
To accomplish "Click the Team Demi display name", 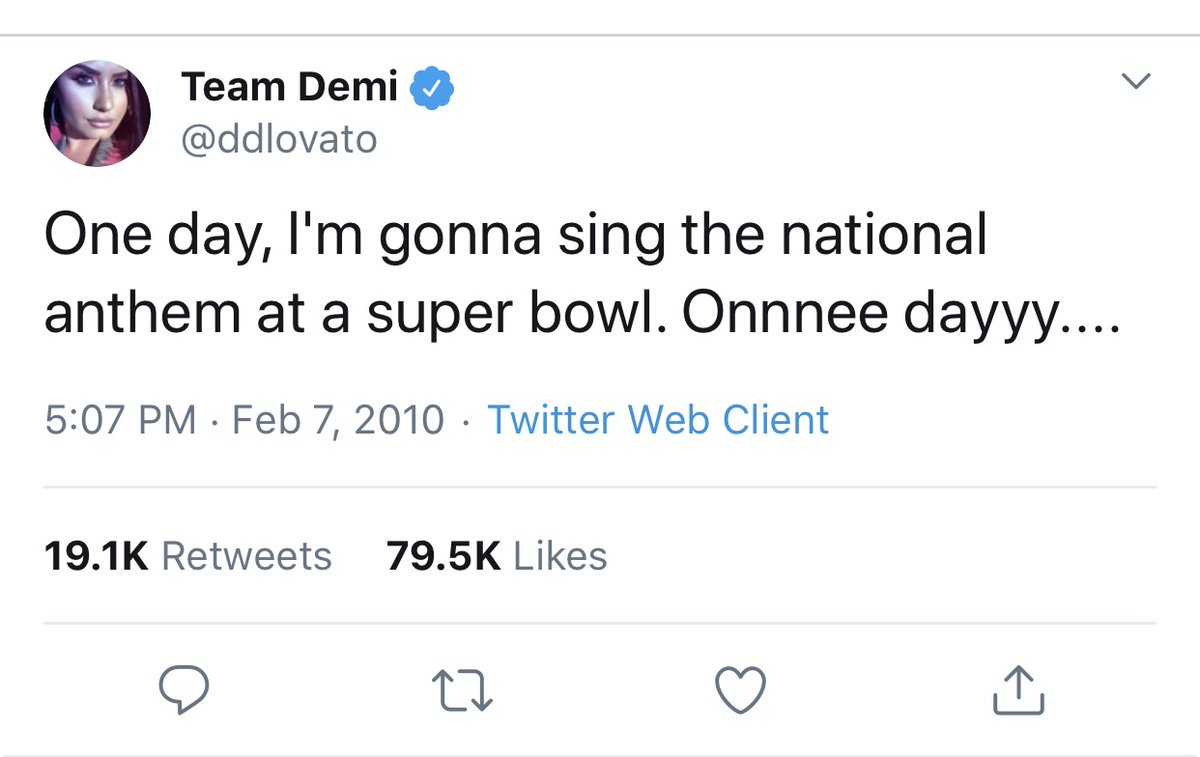I will [x=290, y=88].
